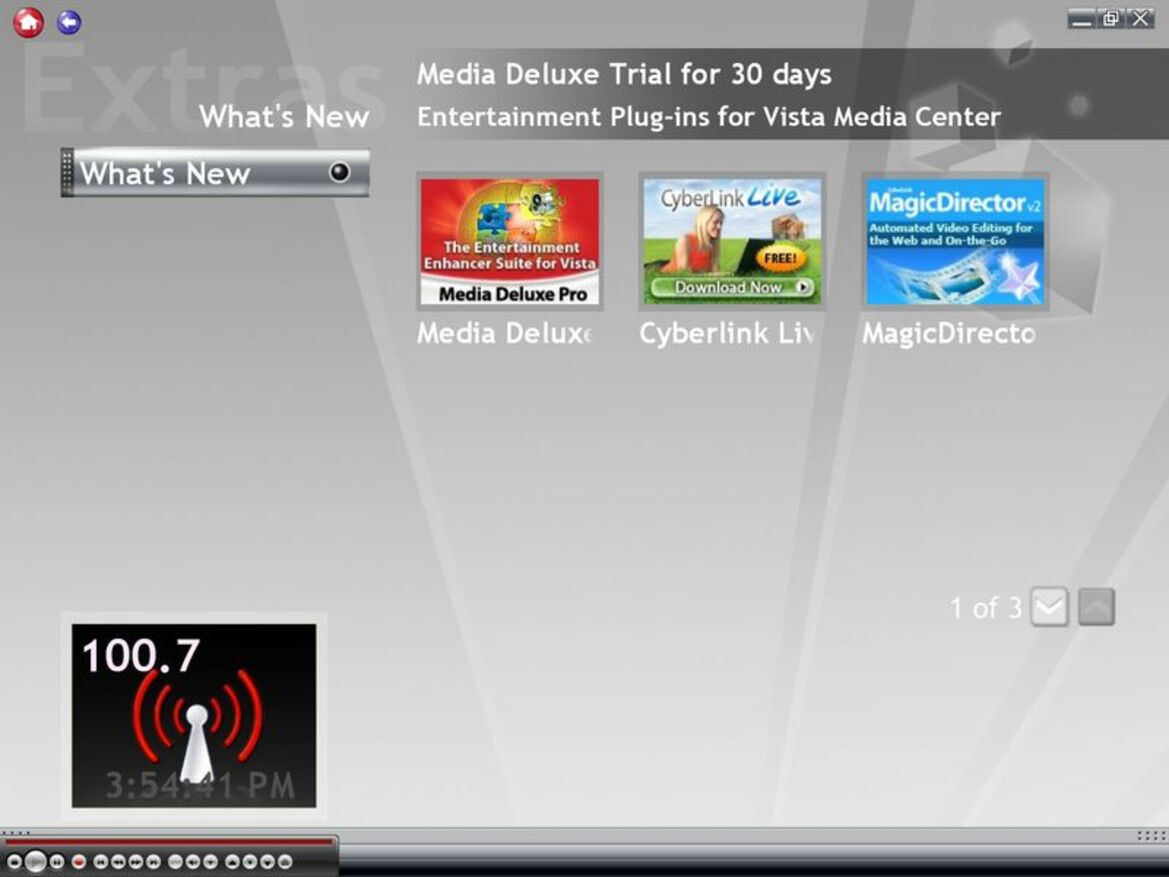
Task: Minimize the media center window
Action: (1081, 19)
